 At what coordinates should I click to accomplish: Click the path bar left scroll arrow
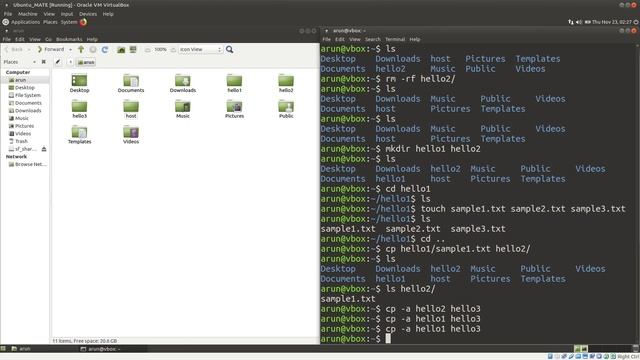70,62
